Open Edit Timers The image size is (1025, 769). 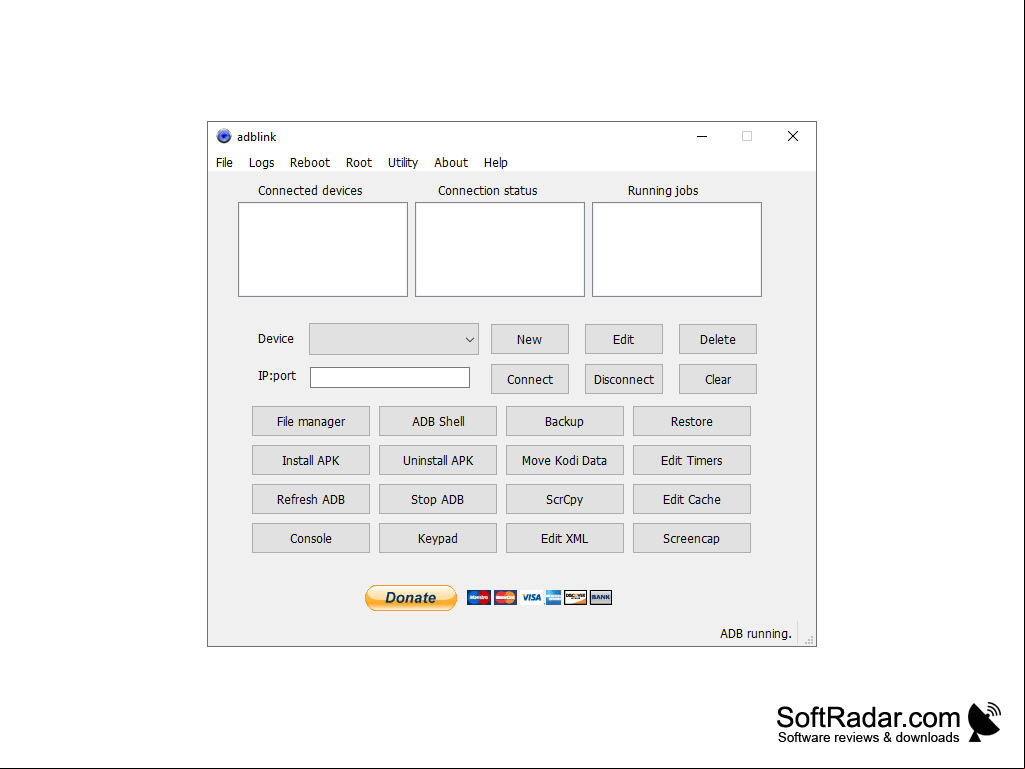(x=692, y=460)
